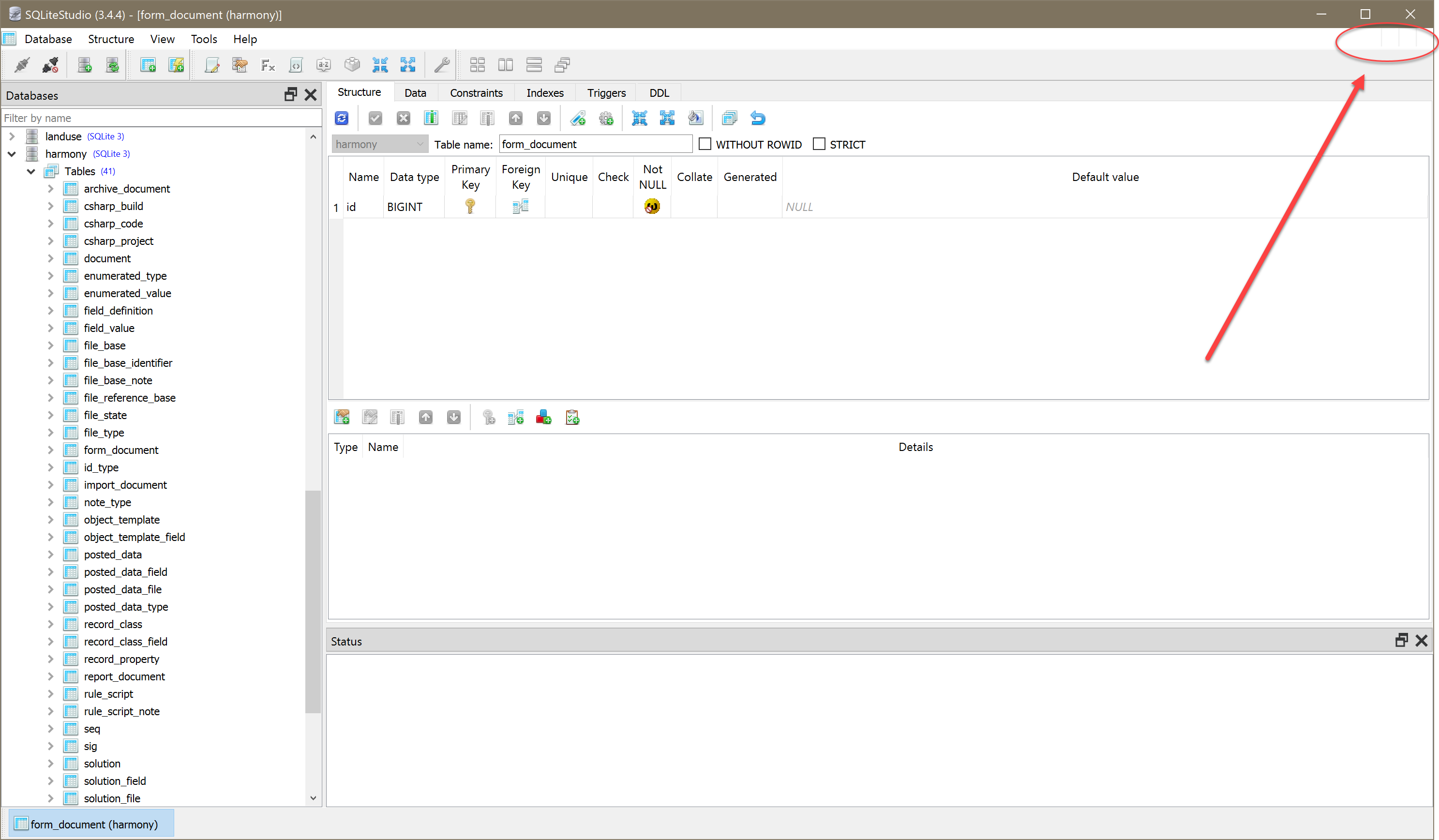Open the Help menu
This screenshot has width=1439, height=840.
pyautogui.click(x=245, y=39)
